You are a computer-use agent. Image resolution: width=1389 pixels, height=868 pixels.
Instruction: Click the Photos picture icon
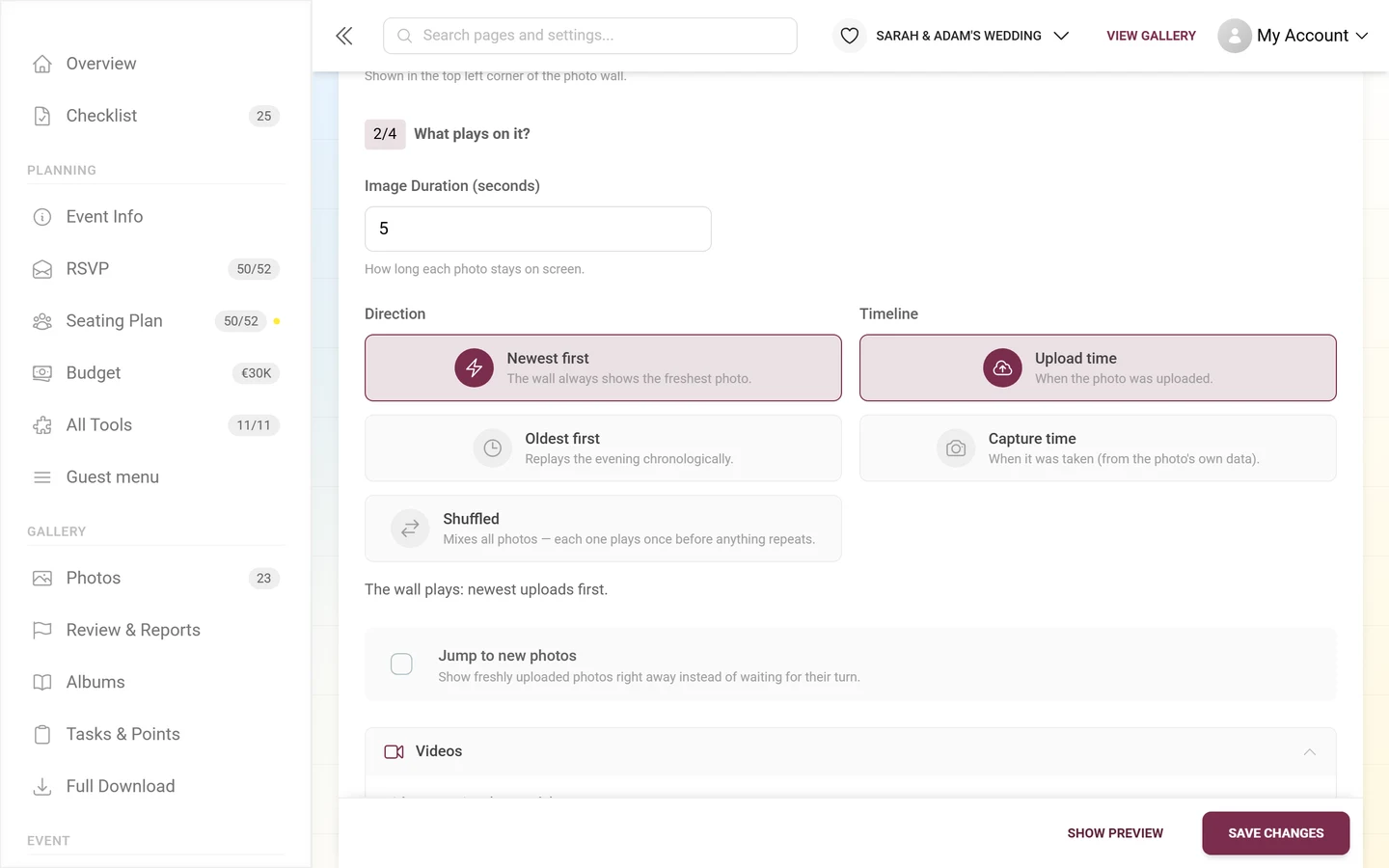pyautogui.click(x=42, y=579)
